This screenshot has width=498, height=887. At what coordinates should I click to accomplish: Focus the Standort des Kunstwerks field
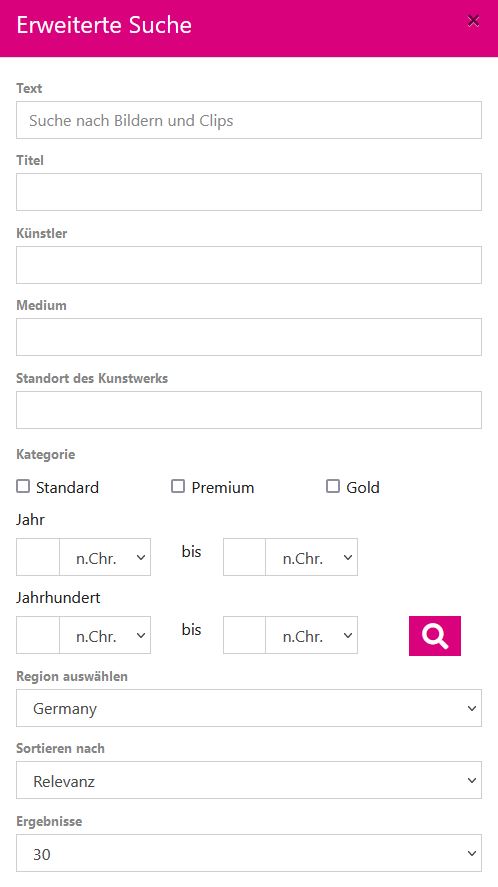click(249, 410)
